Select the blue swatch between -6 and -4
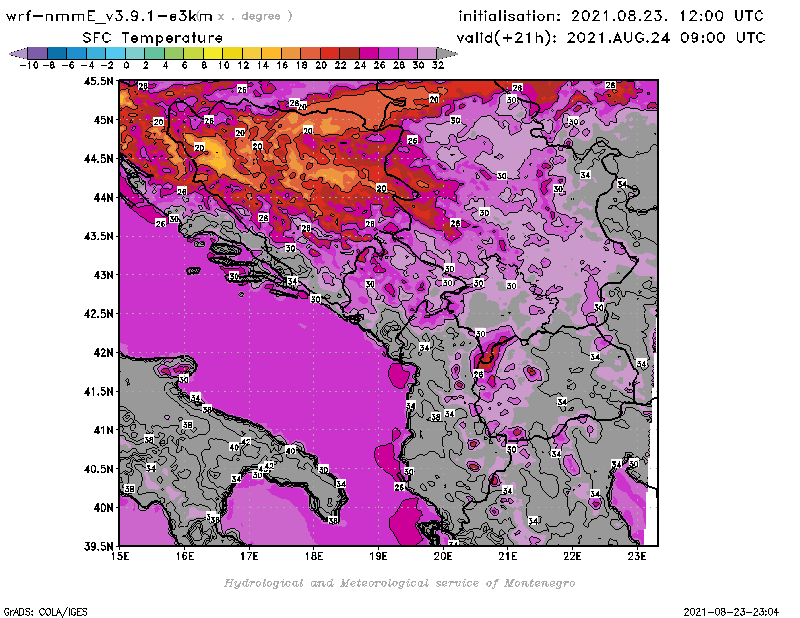Image resolution: width=800 pixels, height=618 pixels. click(x=77, y=53)
